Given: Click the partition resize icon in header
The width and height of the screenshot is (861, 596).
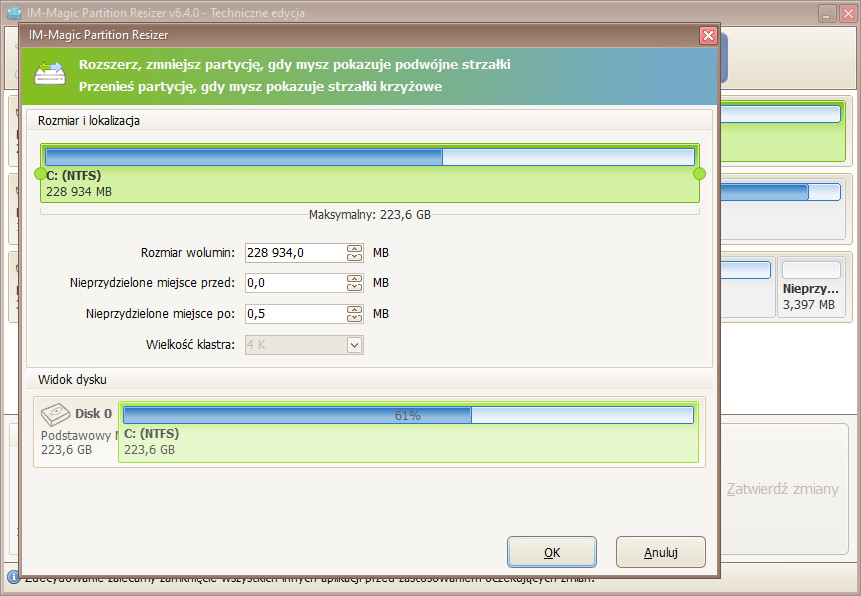Looking at the screenshot, I should click(x=50, y=74).
